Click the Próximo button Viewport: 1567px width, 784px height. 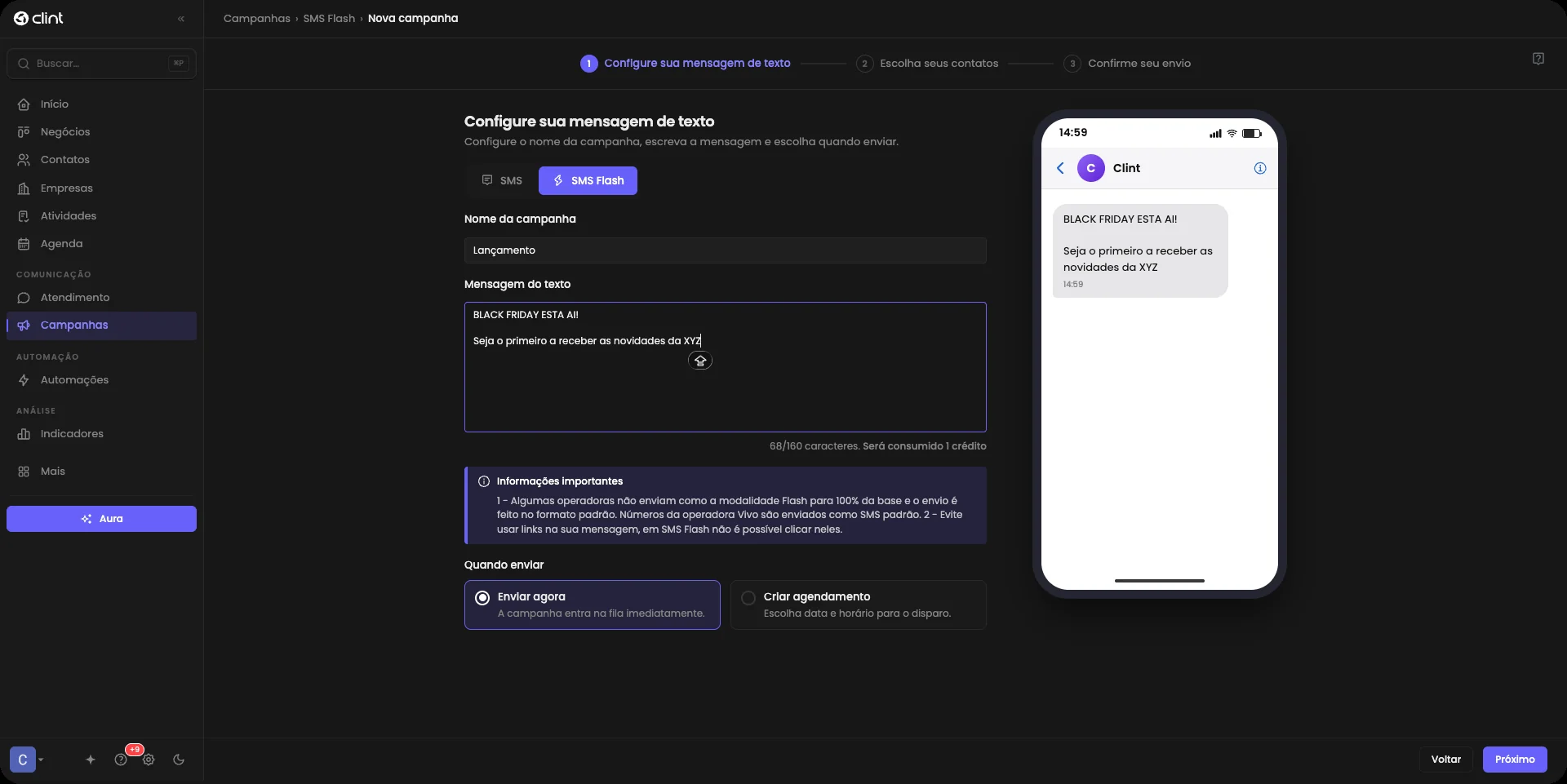1515,760
